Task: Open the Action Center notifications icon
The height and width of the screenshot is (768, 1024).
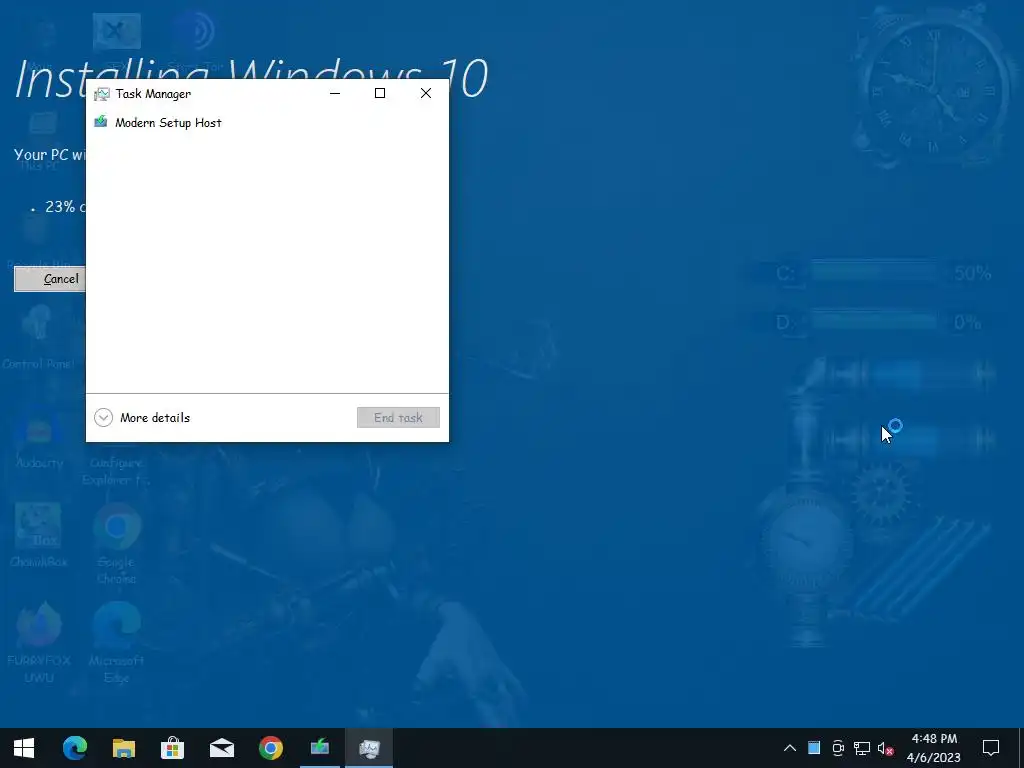Action: [991, 748]
